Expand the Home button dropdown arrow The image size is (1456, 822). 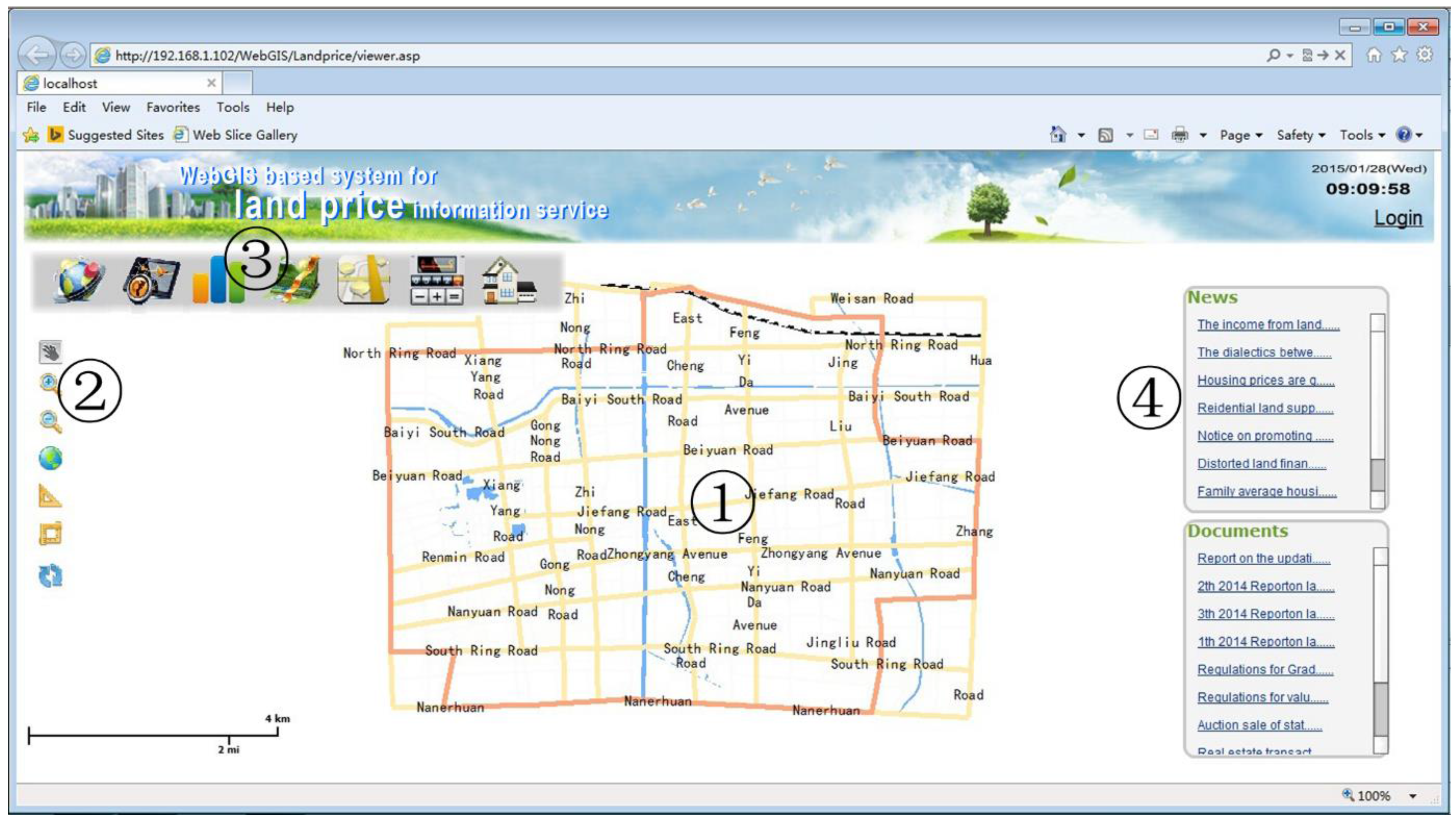(1081, 136)
